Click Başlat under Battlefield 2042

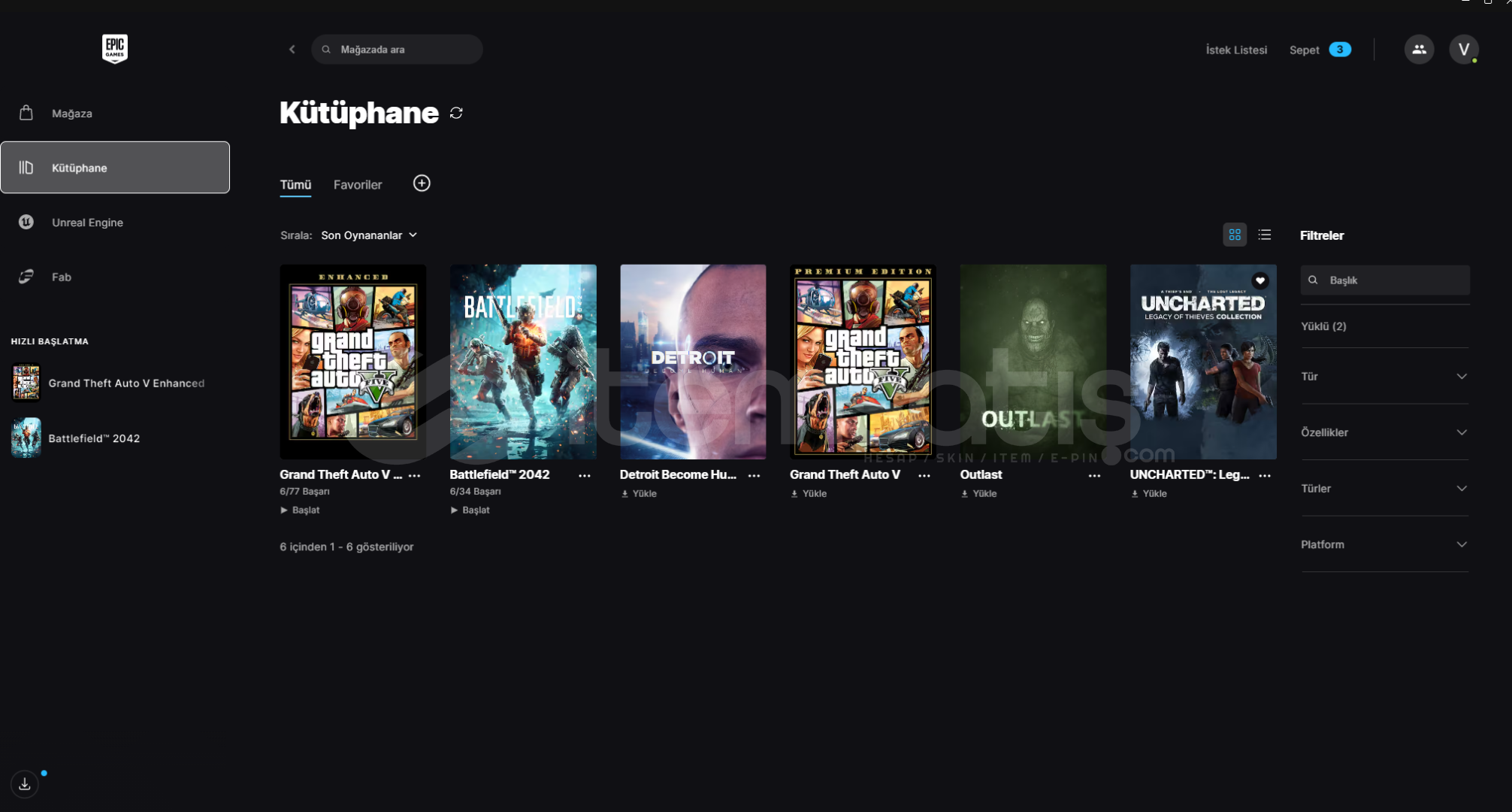(x=470, y=511)
